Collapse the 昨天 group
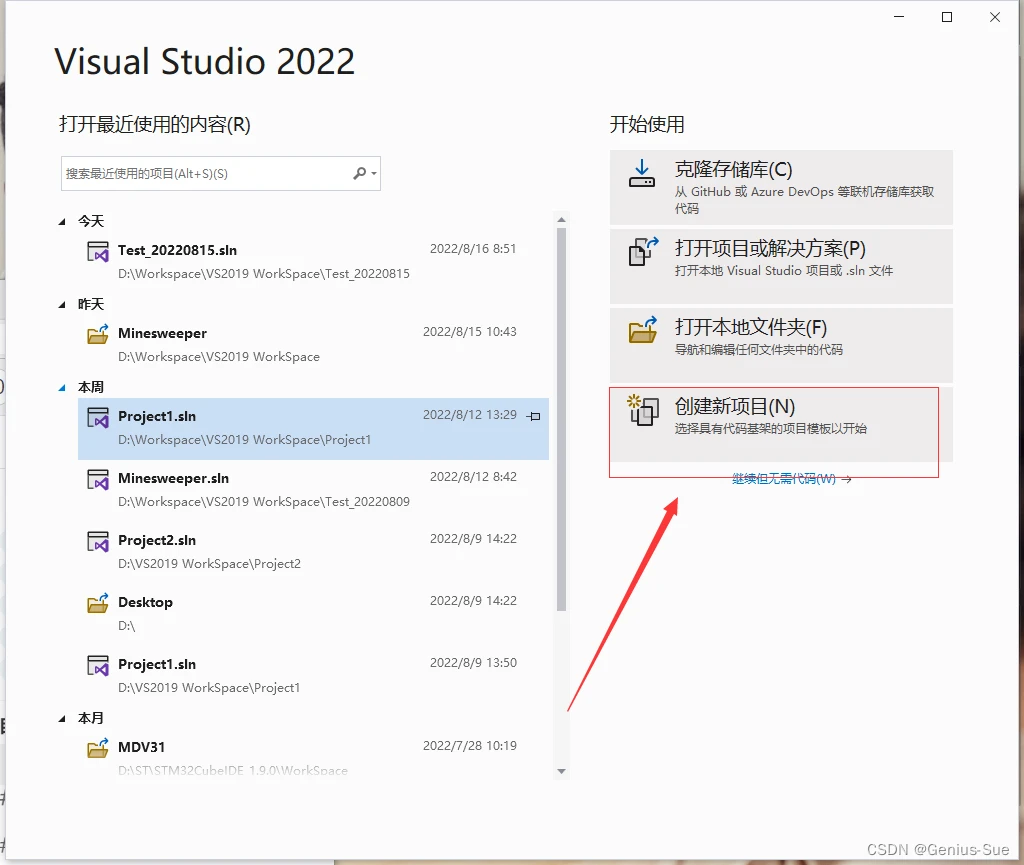1024x865 pixels. (62, 305)
